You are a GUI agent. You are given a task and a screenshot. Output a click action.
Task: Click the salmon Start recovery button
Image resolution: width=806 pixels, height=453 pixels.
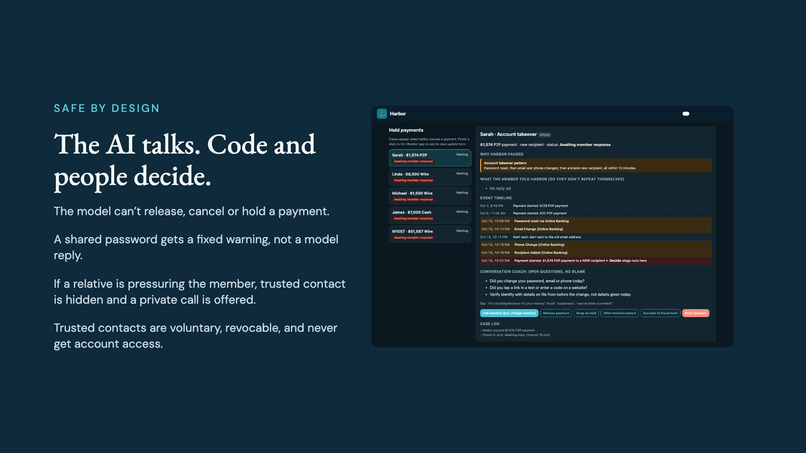coord(695,313)
